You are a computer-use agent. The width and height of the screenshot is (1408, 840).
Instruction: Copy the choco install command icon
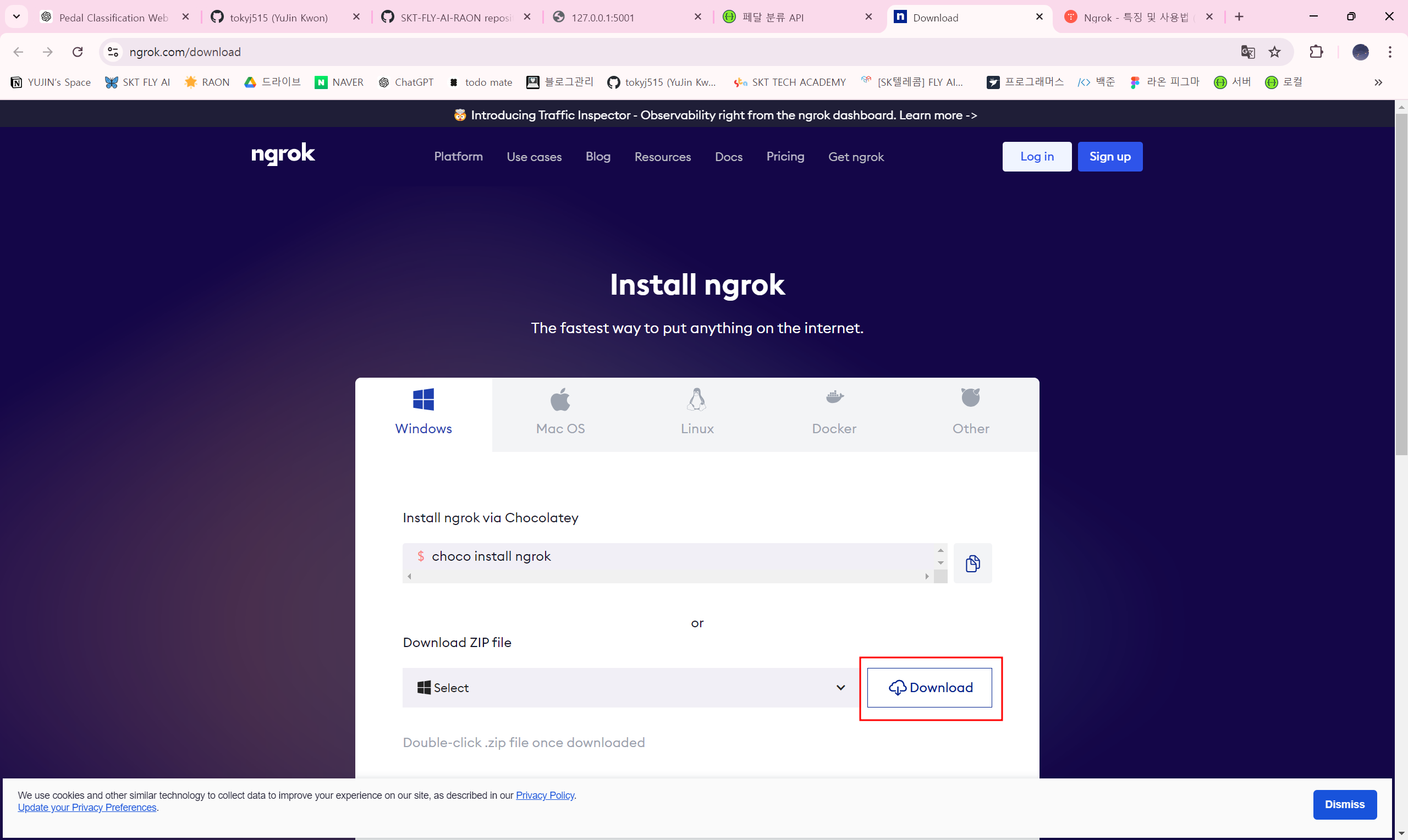972,563
